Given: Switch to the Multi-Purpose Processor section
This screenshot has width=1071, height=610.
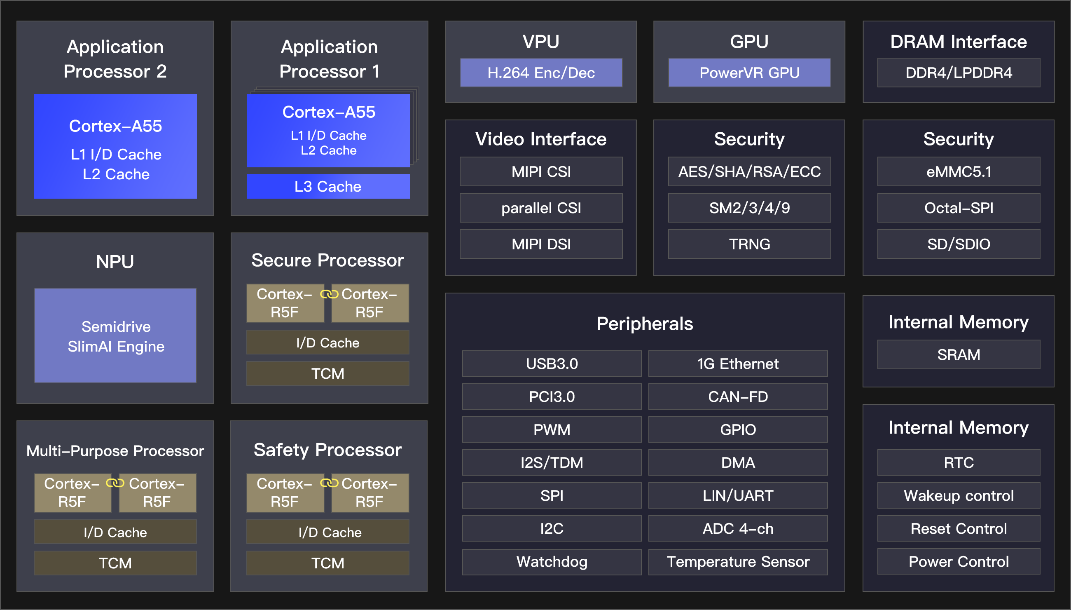Looking at the screenshot, I should pos(114,451).
